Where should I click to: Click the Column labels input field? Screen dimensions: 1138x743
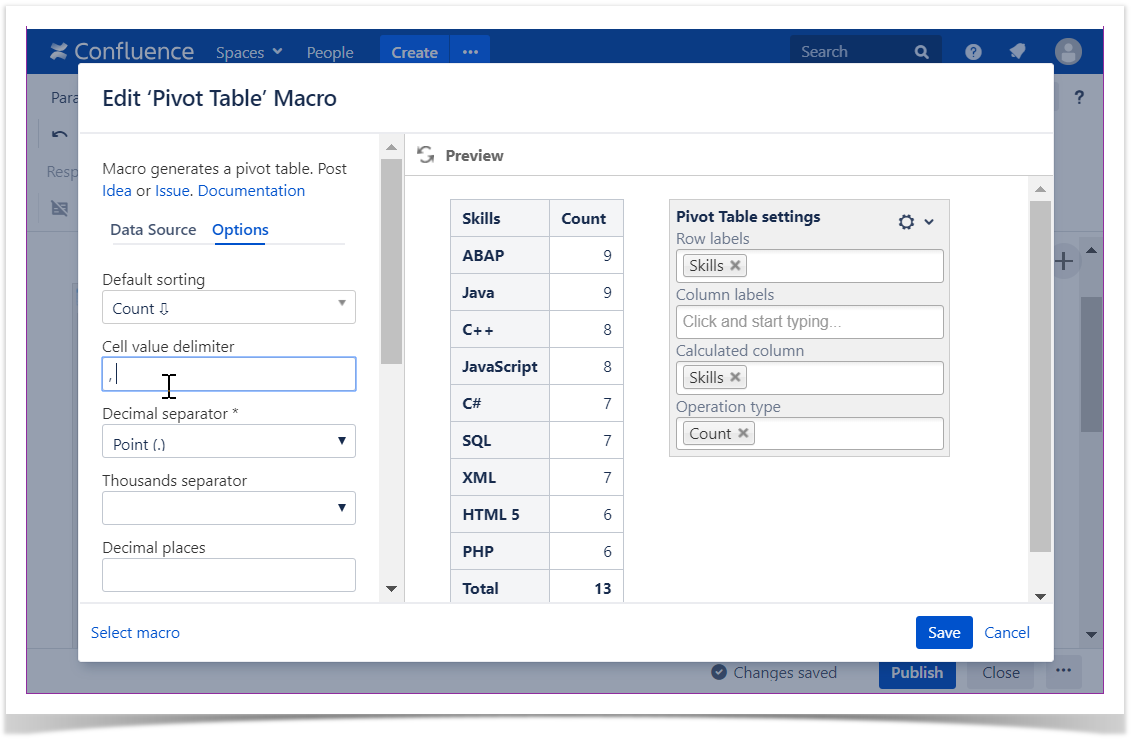click(809, 322)
